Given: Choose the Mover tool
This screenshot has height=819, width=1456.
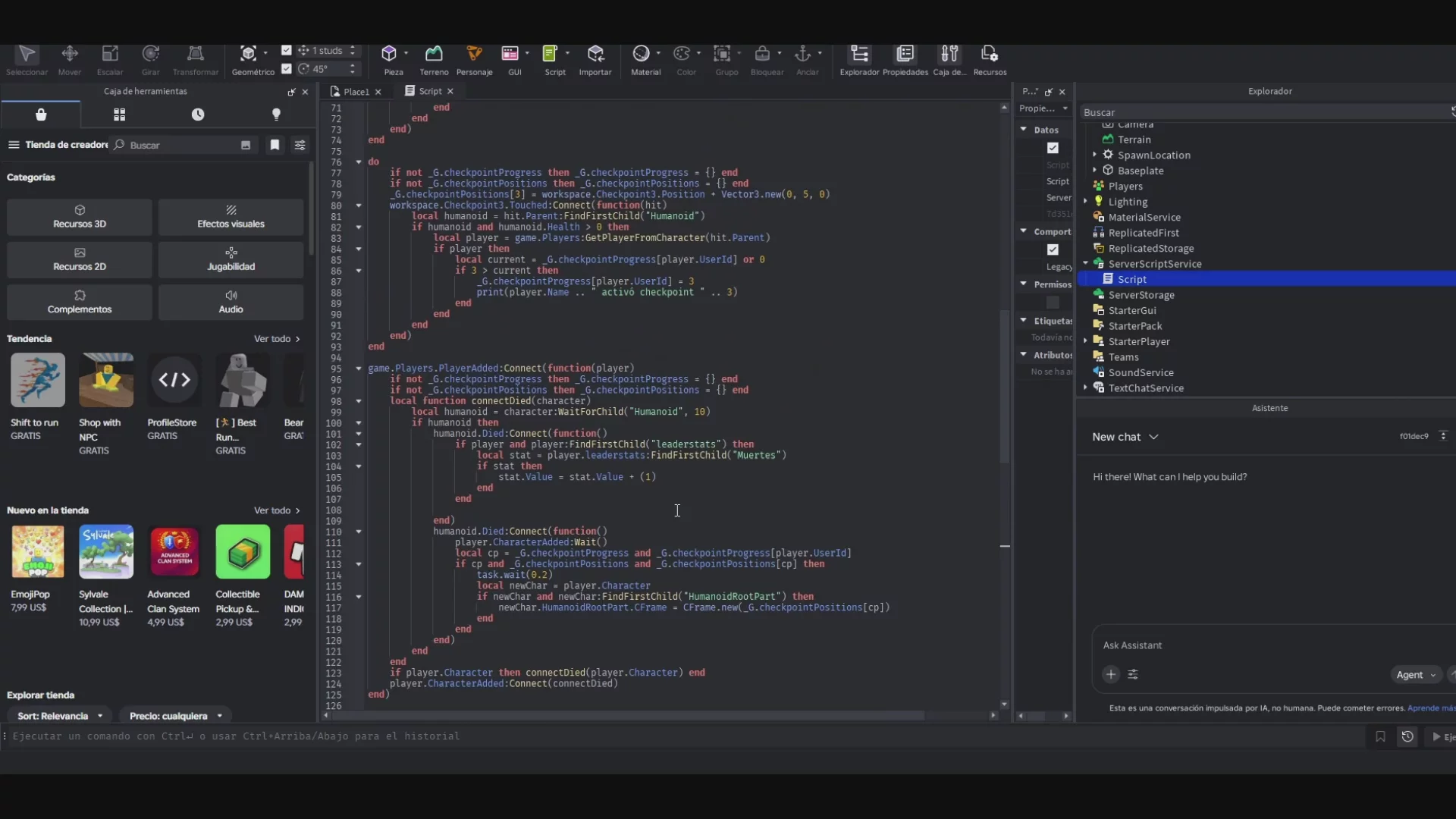Looking at the screenshot, I should coord(70,55).
